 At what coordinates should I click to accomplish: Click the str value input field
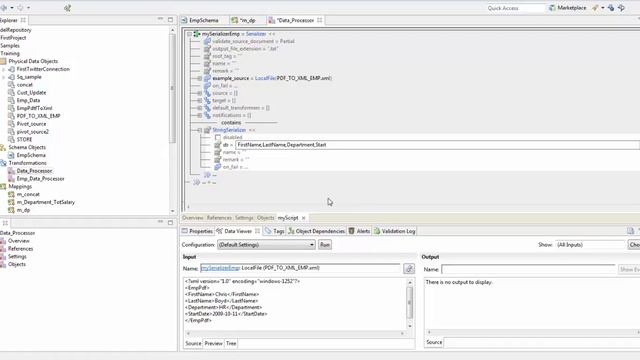437,145
